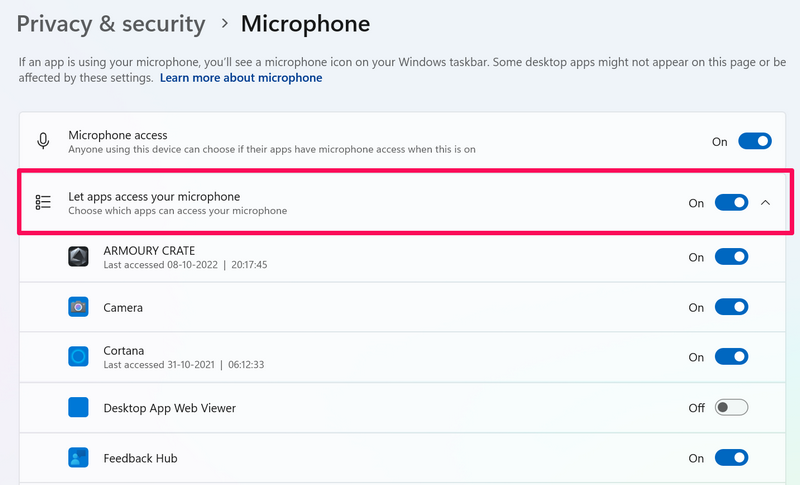The image size is (800, 485).
Task: Disable Let apps access your microphone toggle
Action: [731, 202]
